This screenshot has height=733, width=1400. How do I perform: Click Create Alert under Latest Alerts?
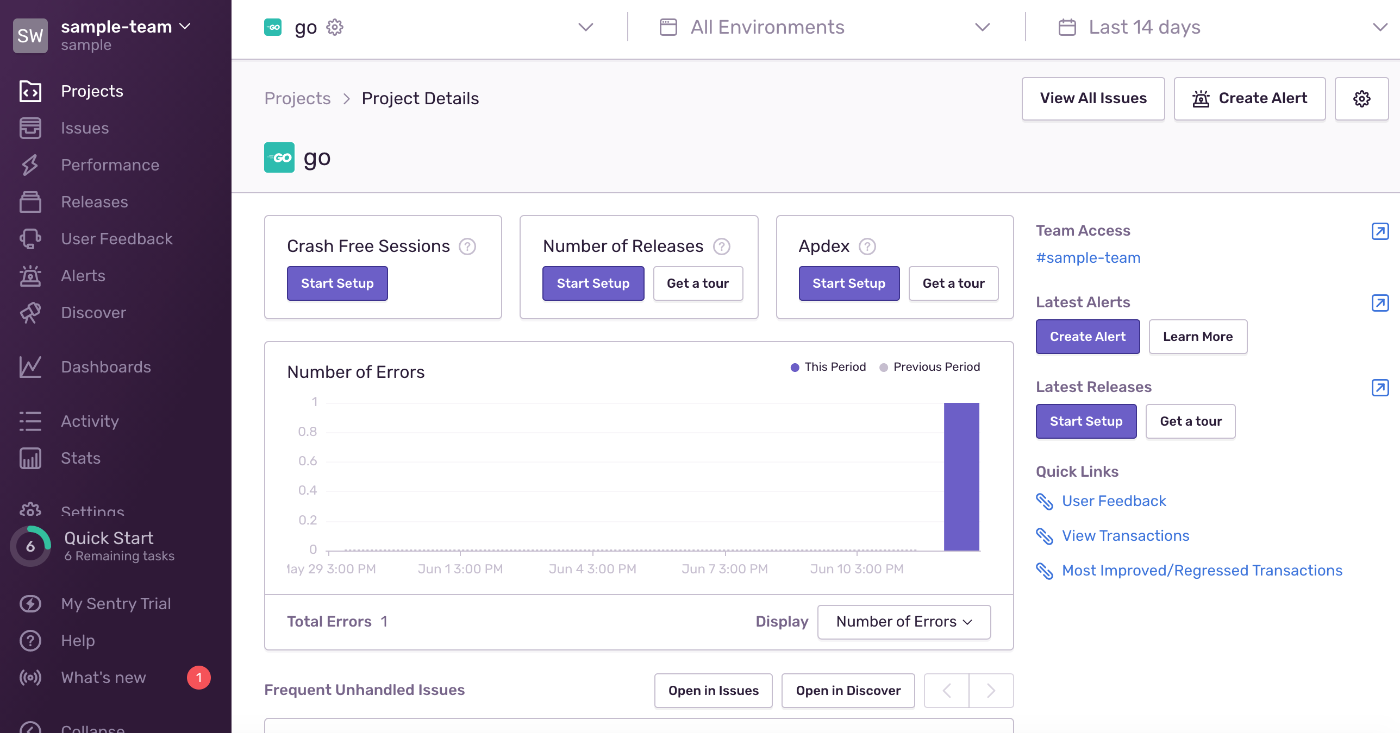1088,337
